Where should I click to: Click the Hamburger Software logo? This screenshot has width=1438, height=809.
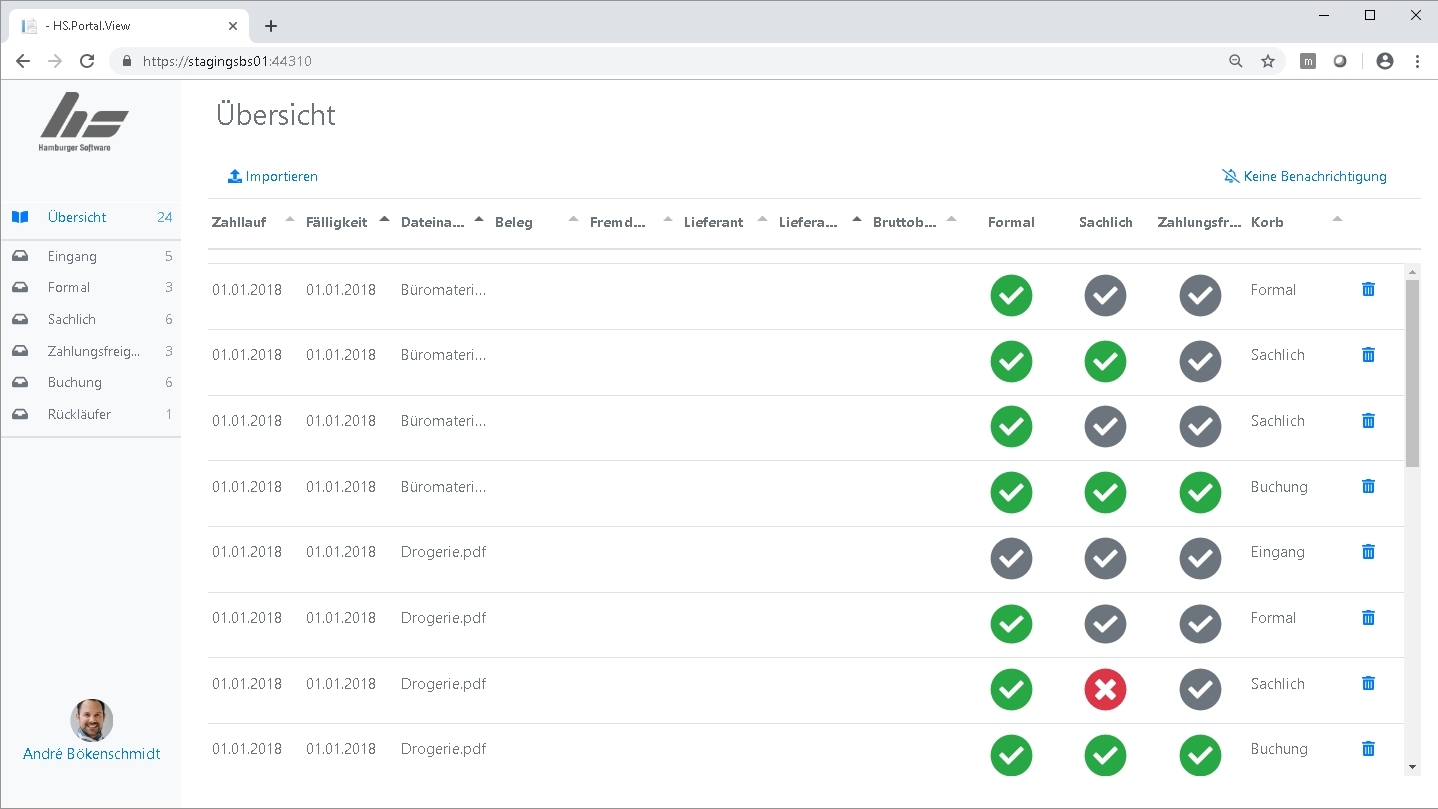tap(84, 122)
